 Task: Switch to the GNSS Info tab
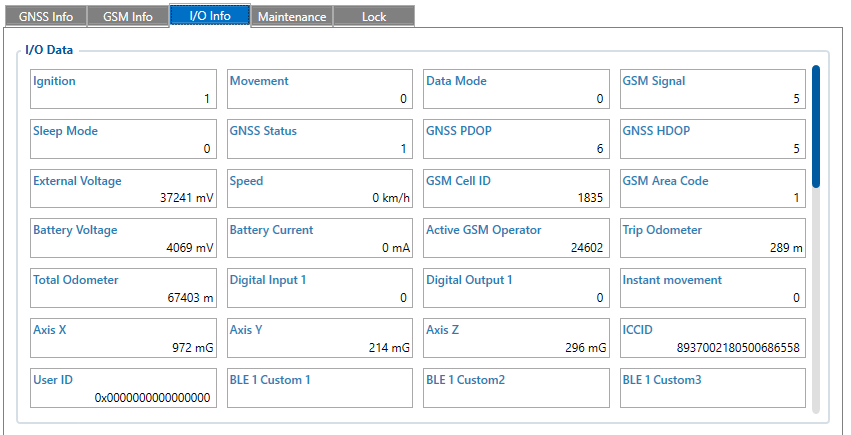[45, 17]
